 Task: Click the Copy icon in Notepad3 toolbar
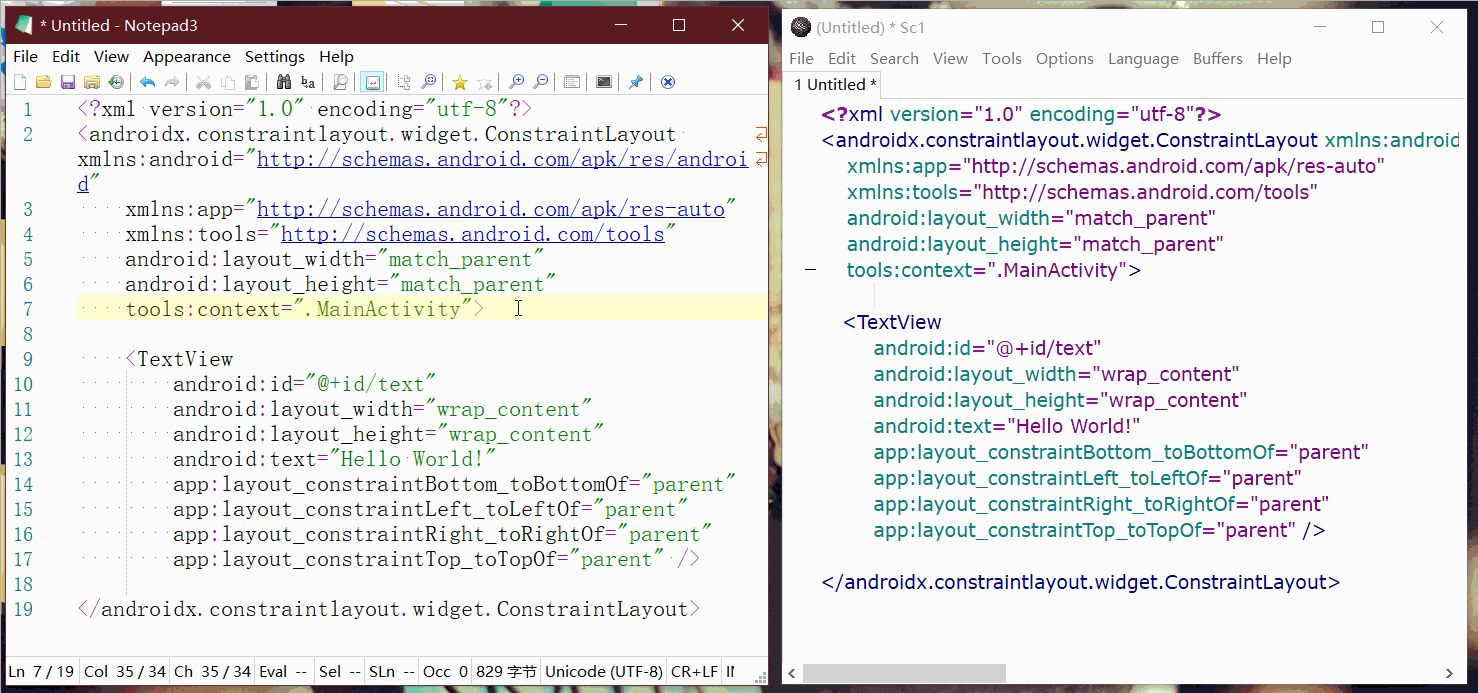[228, 82]
